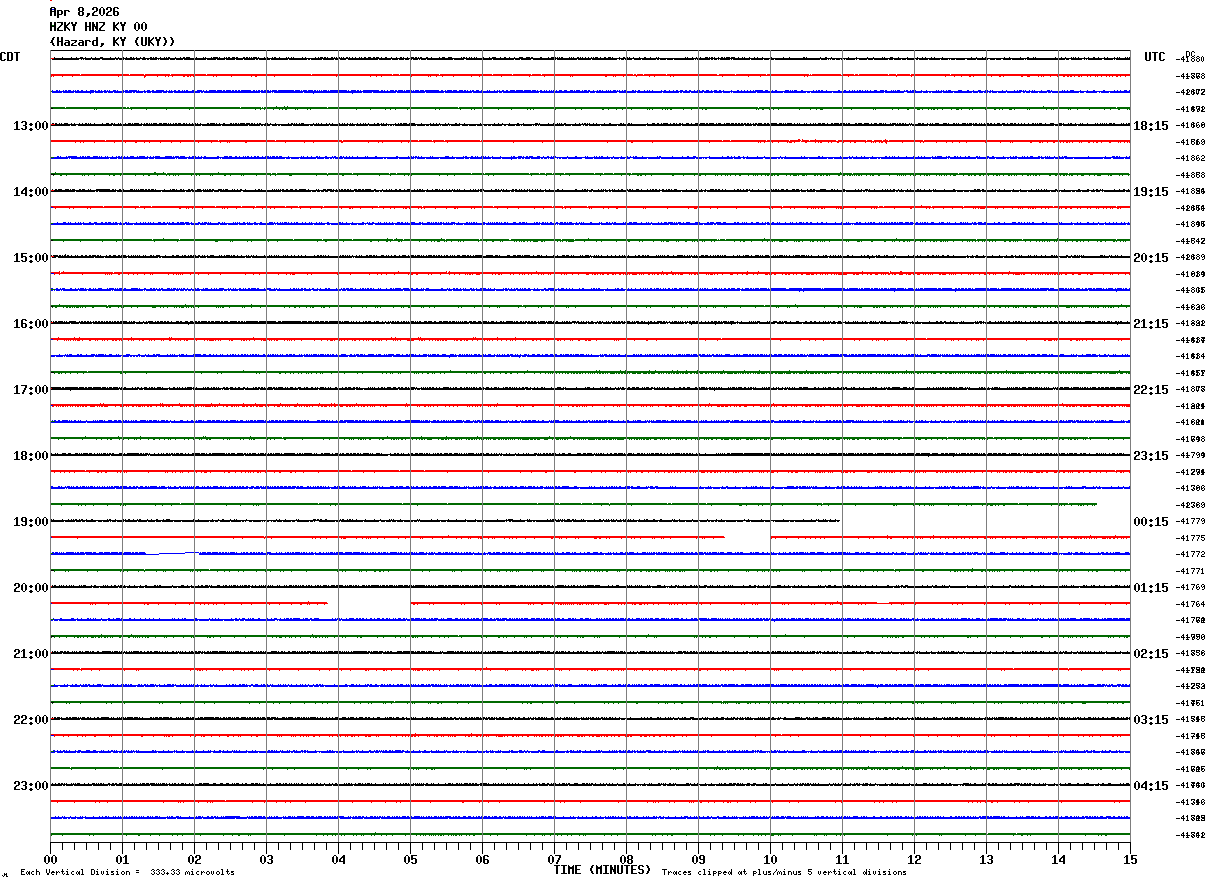1210x886 pixels.
Task: Click minute tick label "03" on the axis
Action: point(266,859)
